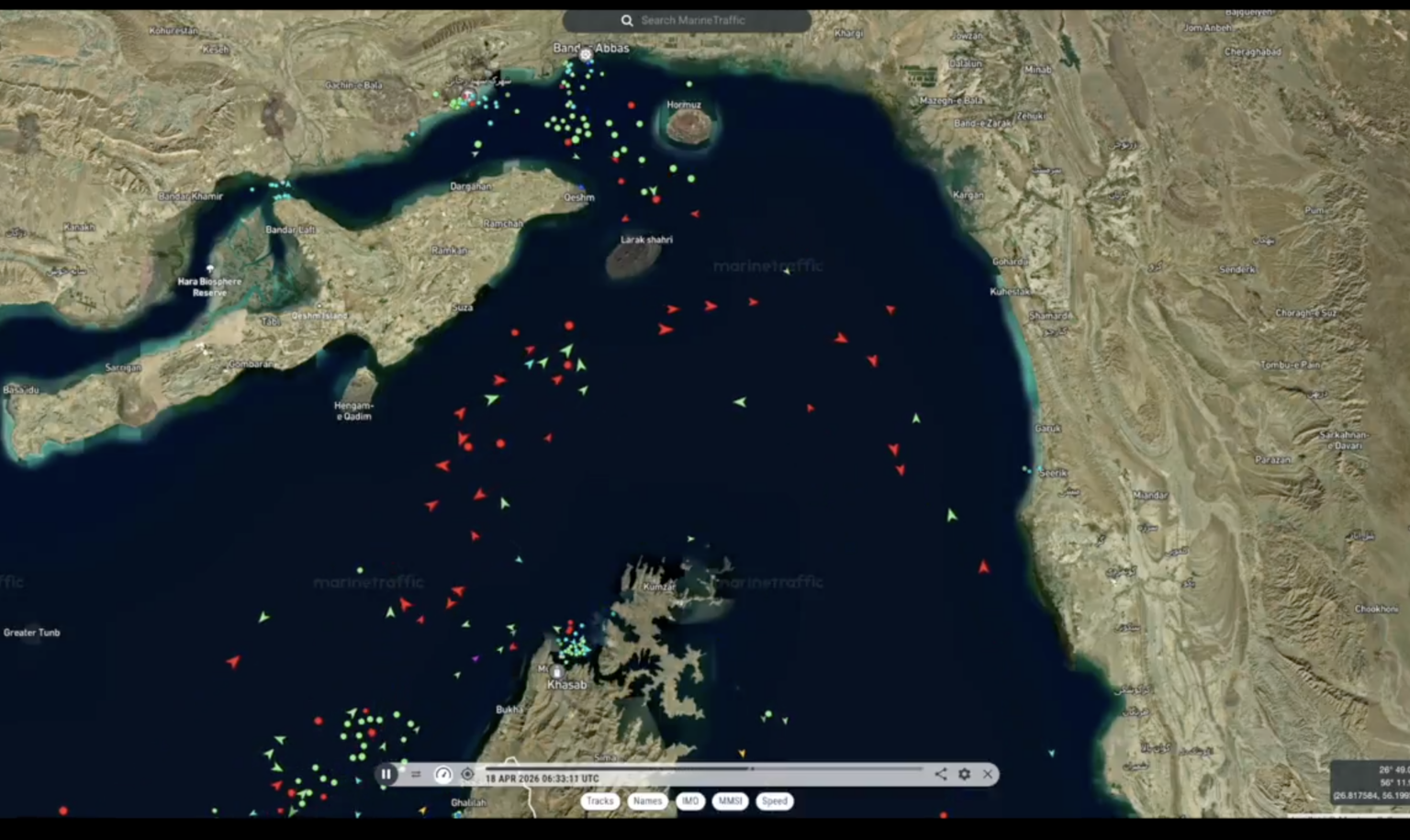The image size is (1410, 840).
Task: Close the playback control bar
Action: [x=988, y=774]
